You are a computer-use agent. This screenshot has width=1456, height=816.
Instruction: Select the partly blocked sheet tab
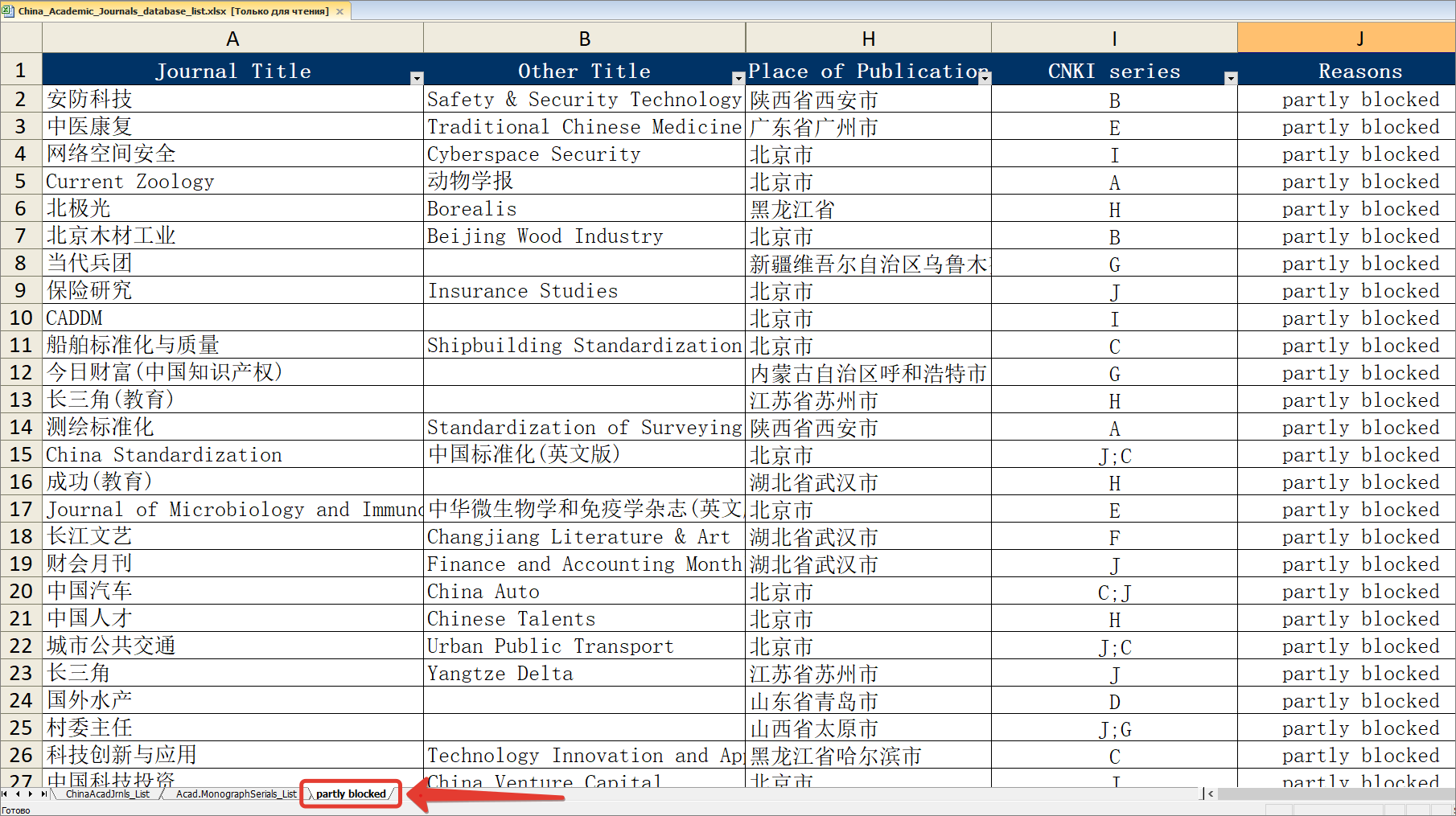[x=351, y=794]
